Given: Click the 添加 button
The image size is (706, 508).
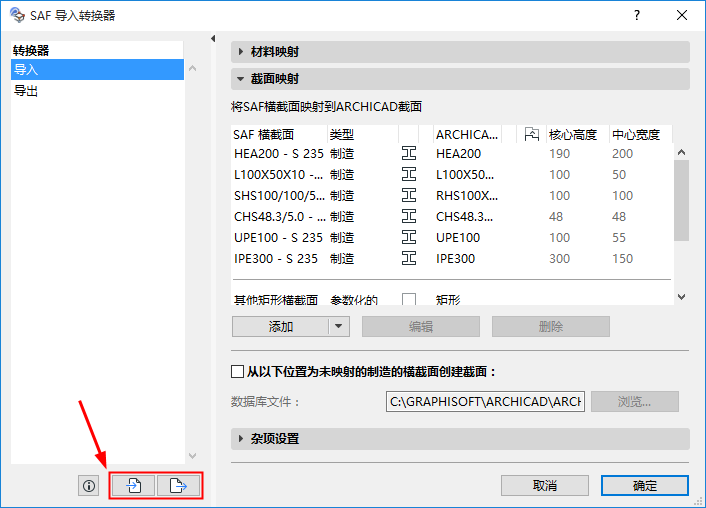Looking at the screenshot, I should (x=281, y=327).
